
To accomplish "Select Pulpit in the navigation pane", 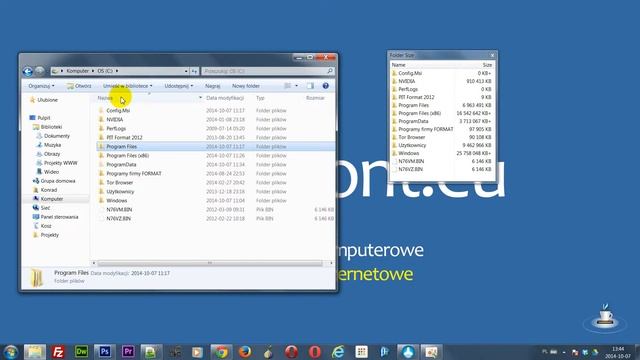I will (40, 118).
